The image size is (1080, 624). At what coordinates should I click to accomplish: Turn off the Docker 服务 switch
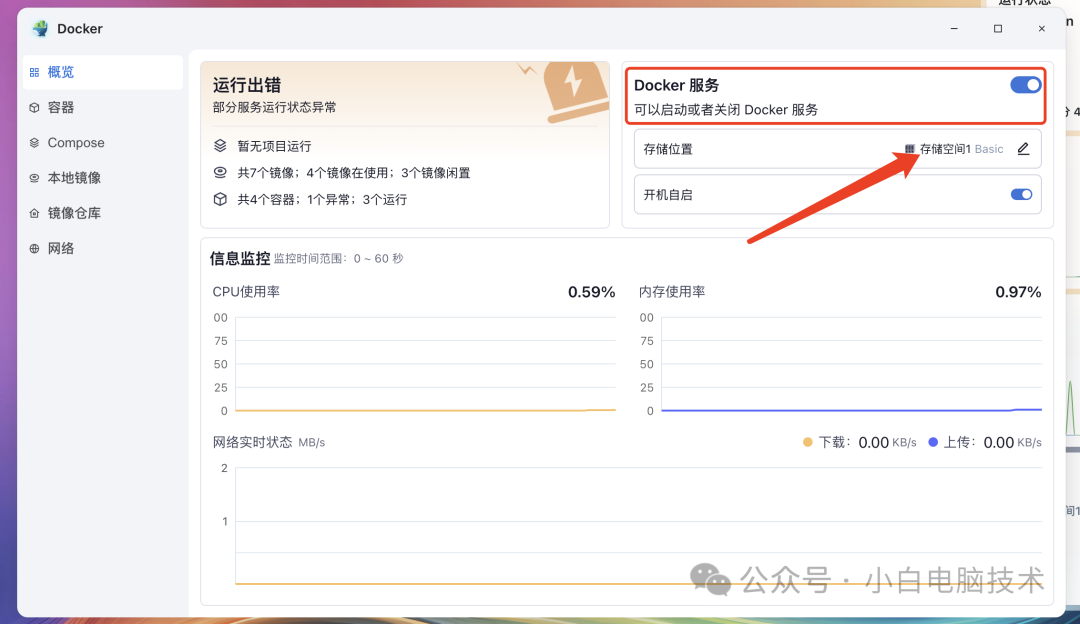(x=1026, y=85)
